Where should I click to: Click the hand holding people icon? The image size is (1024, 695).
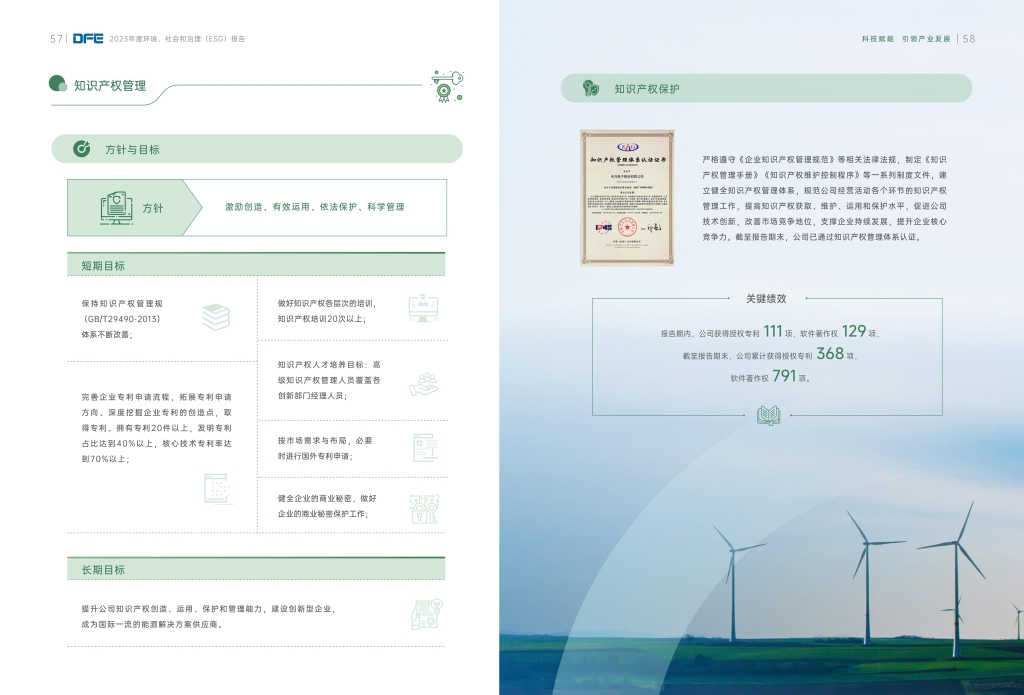coord(423,383)
